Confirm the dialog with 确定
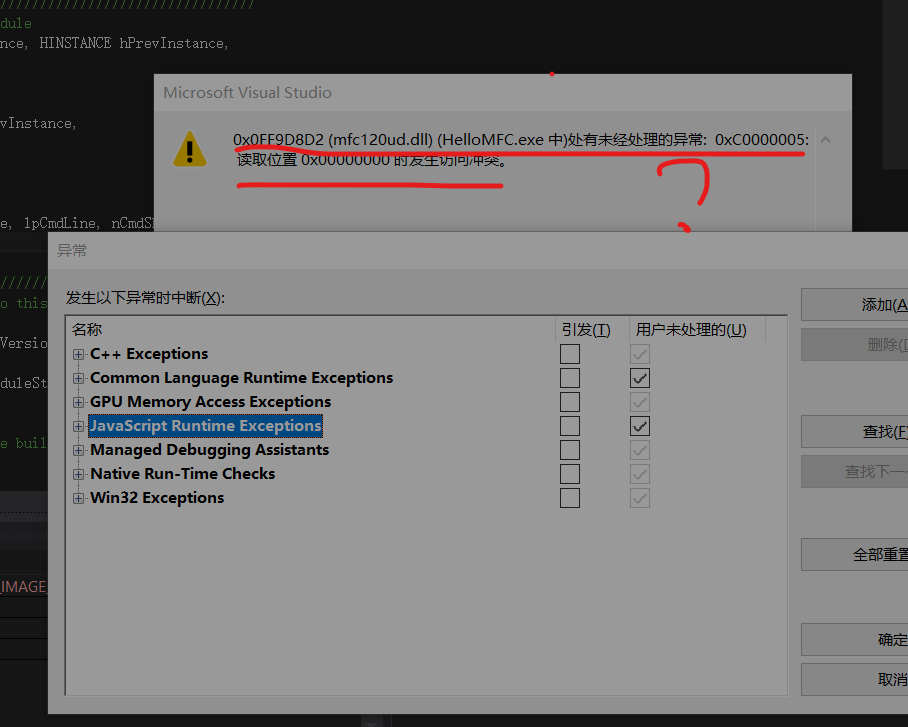The width and height of the screenshot is (908, 727). pos(855,640)
